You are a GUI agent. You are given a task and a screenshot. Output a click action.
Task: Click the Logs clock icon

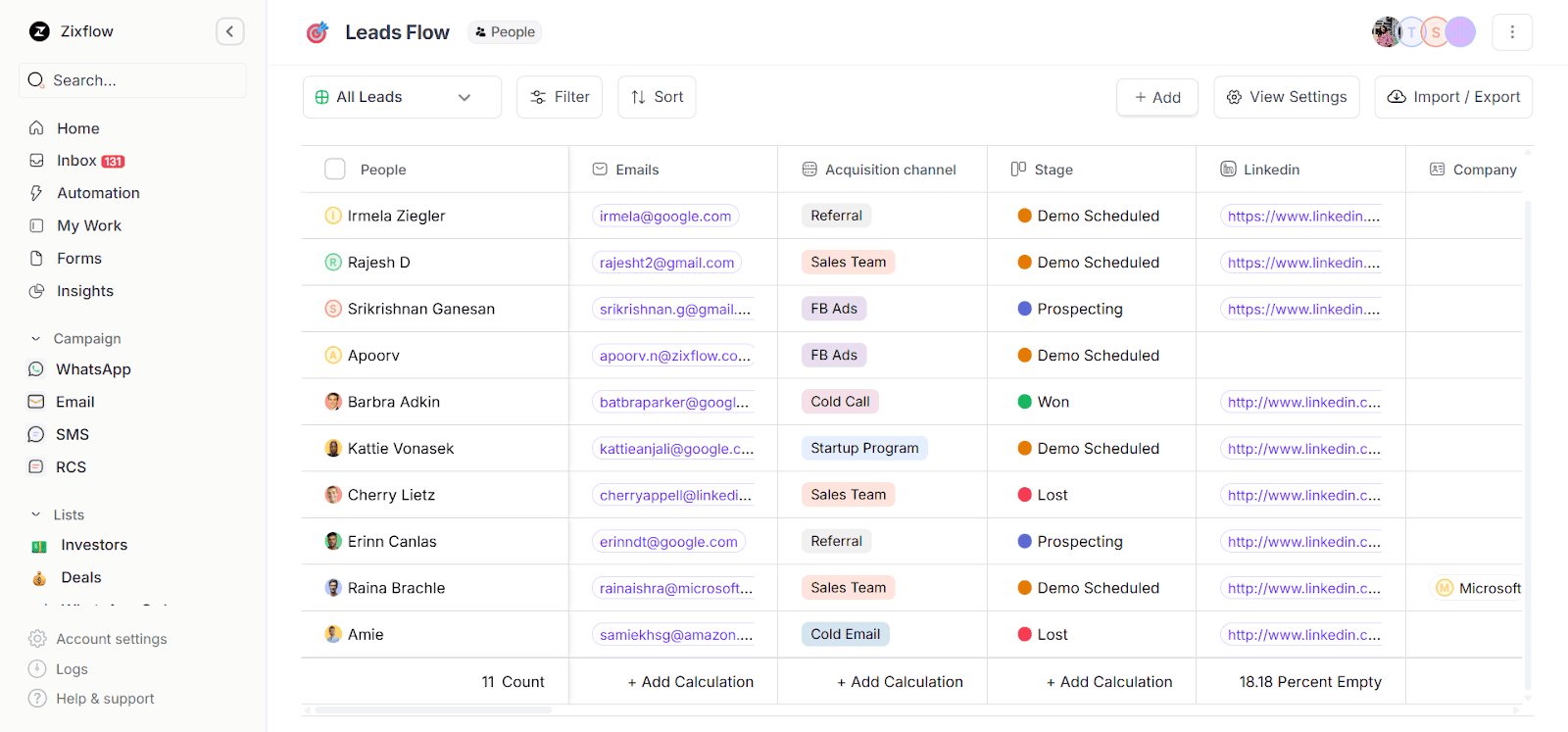pyautogui.click(x=37, y=668)
